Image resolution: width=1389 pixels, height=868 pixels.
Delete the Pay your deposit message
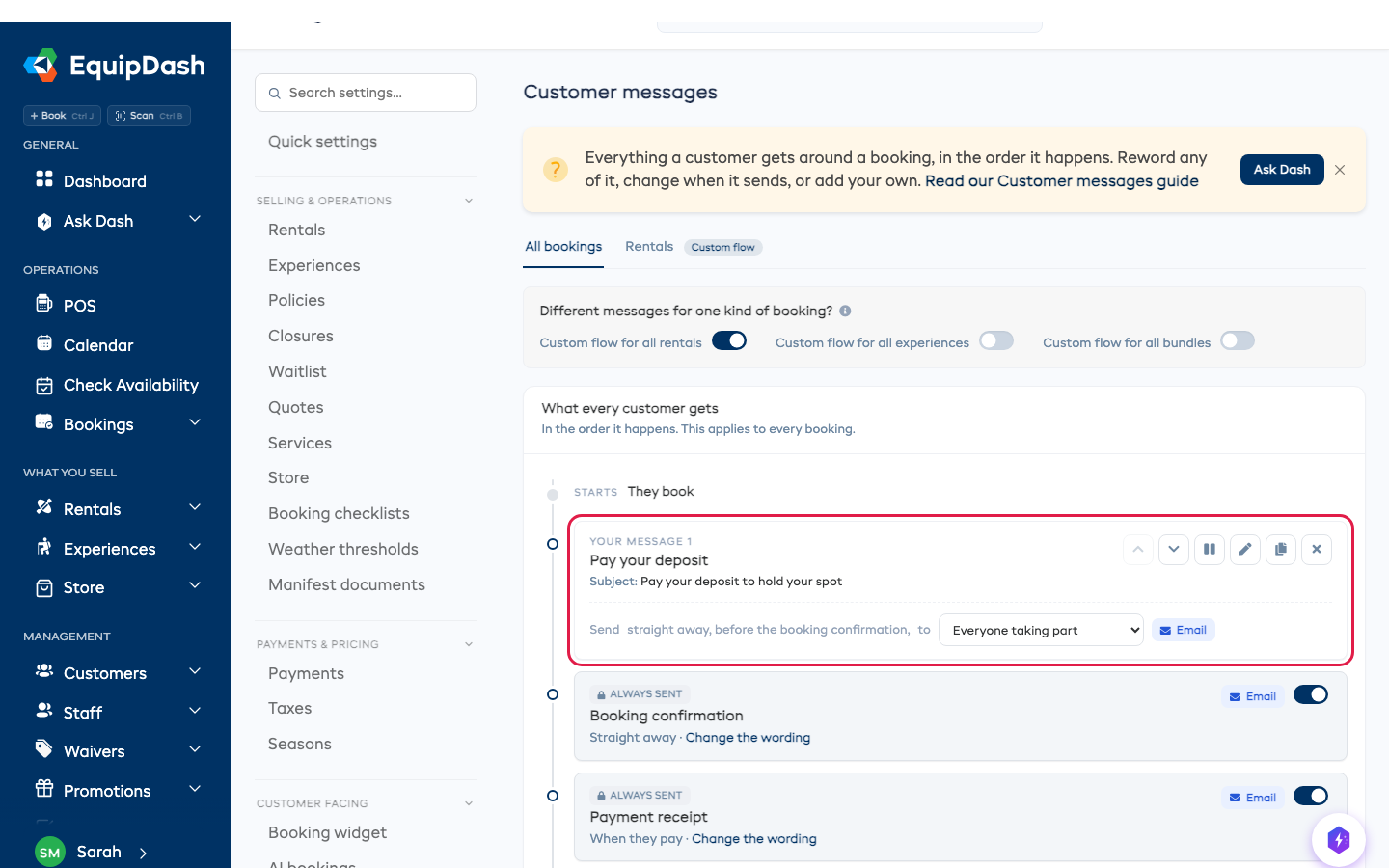[x=1317, y=550]
